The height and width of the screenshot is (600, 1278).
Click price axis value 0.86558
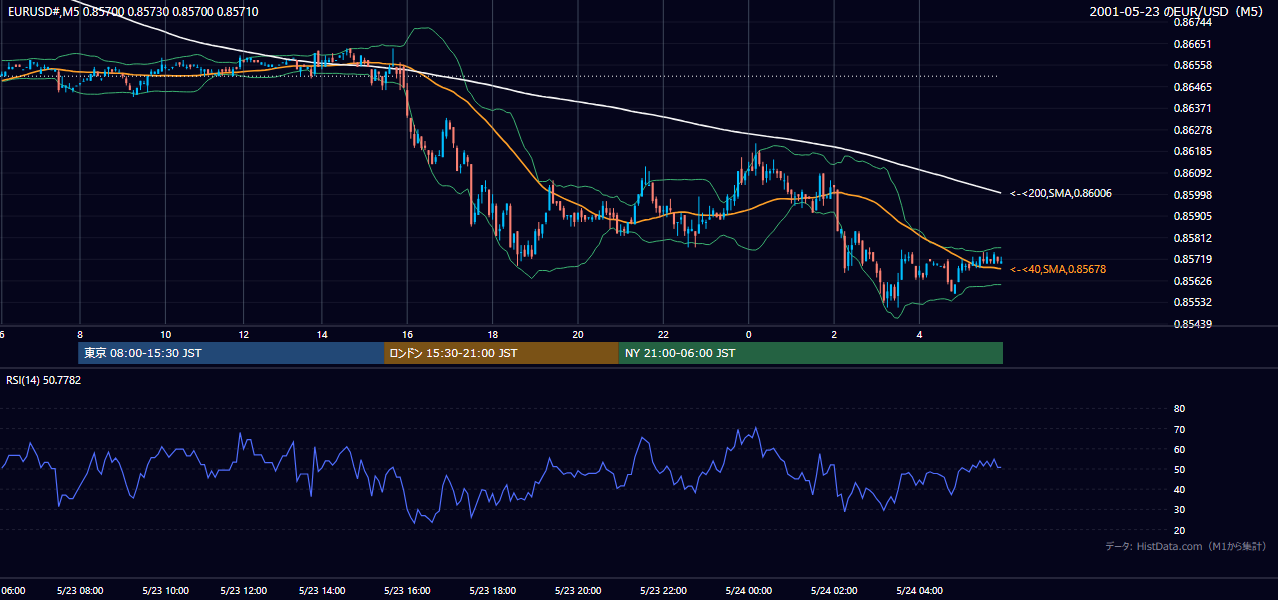[x=1192, y=65]
